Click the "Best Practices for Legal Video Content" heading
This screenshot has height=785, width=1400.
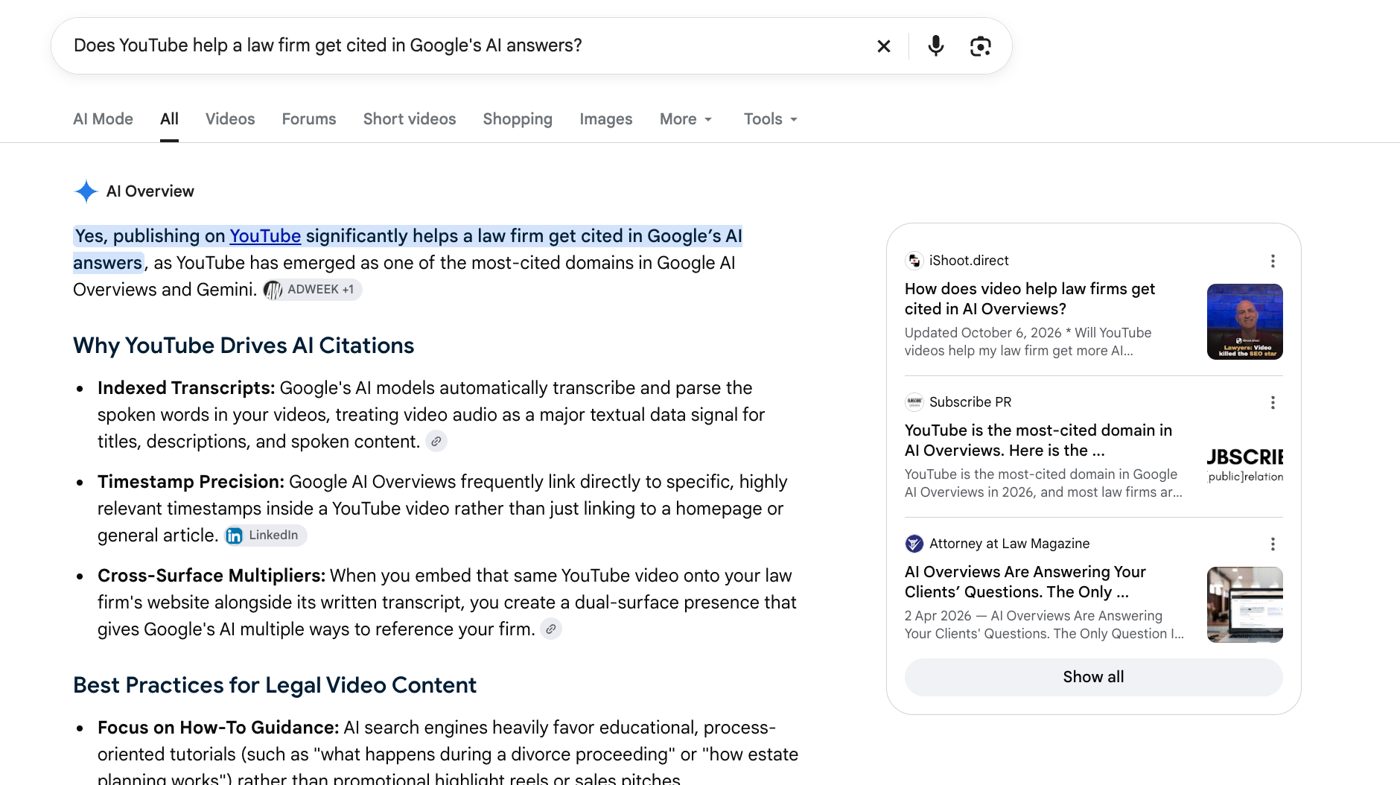[x=275, y=685]
